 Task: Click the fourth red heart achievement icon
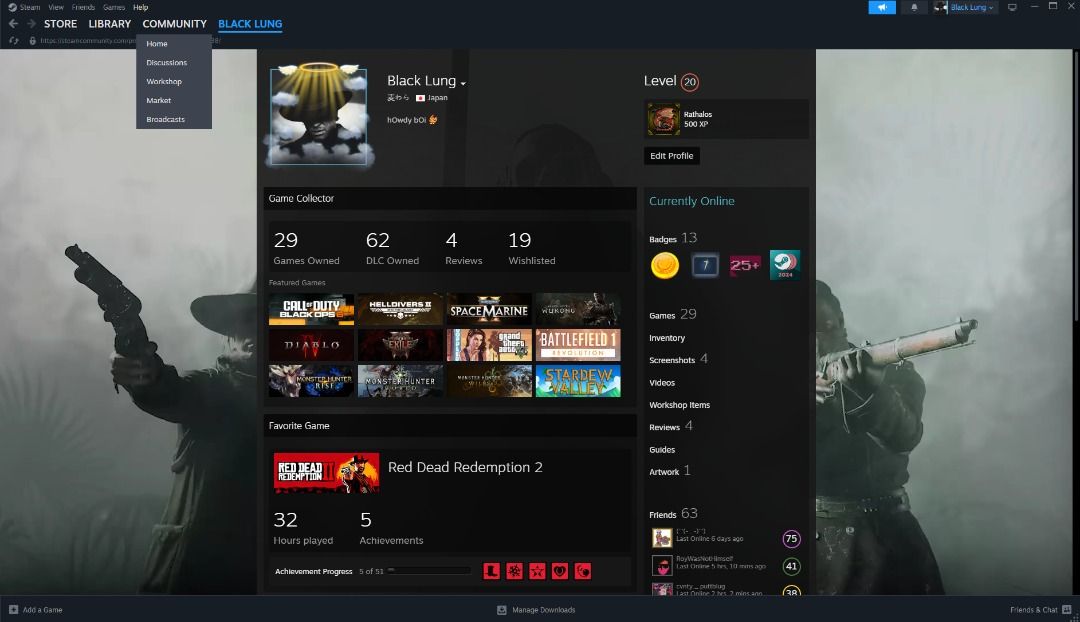pos(560,571)
